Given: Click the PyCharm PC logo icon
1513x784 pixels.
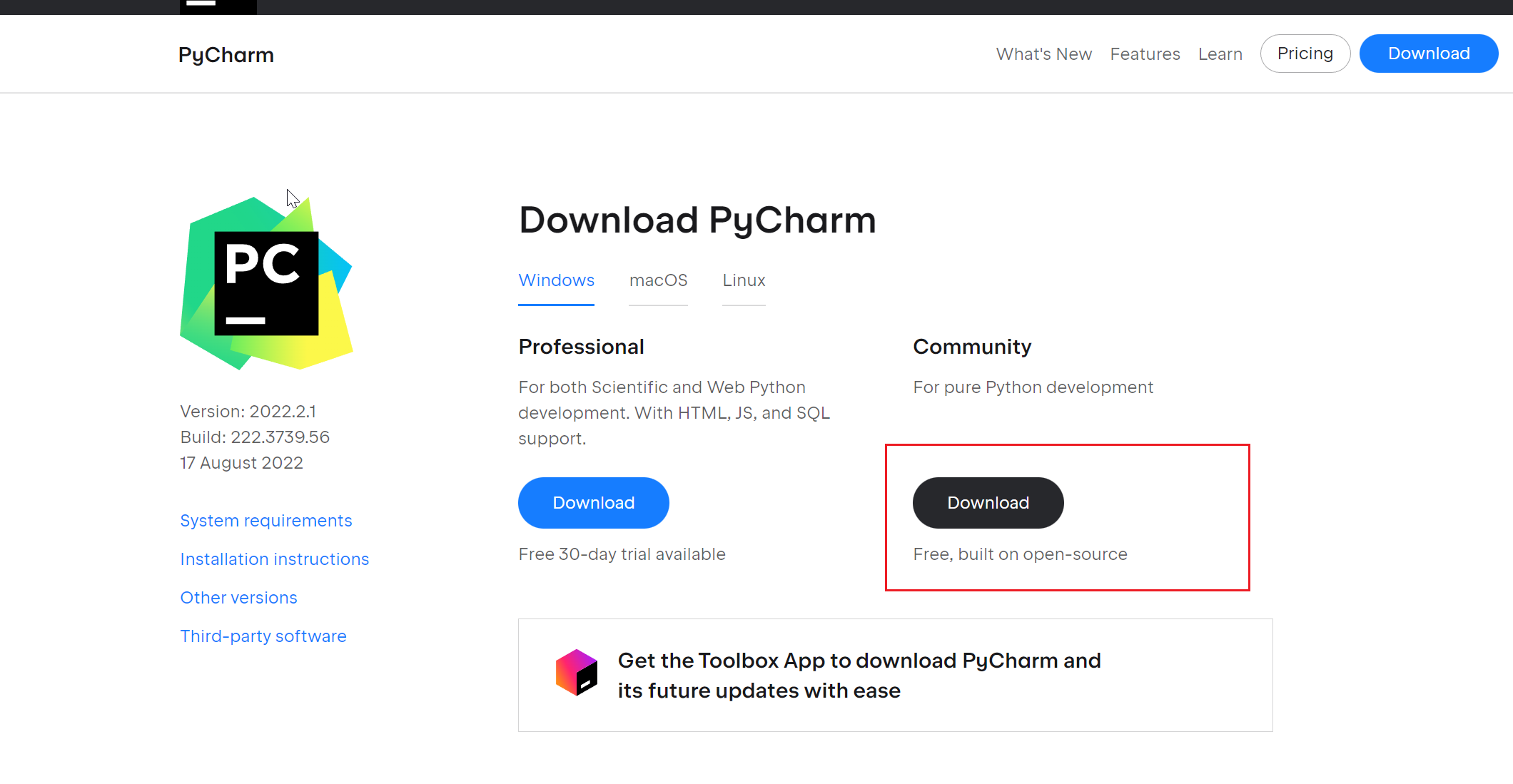Looking at the screenshot, I should point(266,283).
